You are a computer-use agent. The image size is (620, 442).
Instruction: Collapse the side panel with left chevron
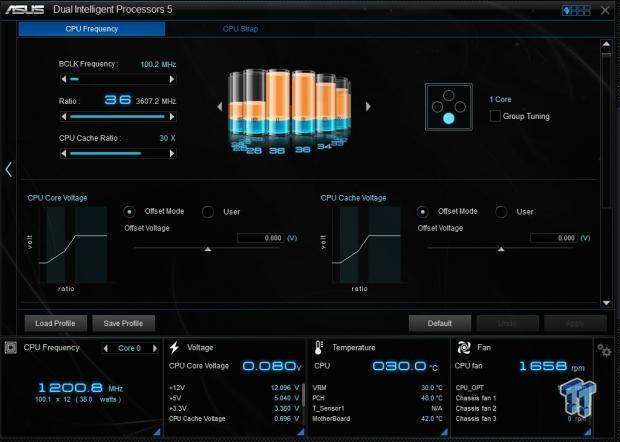9,169
